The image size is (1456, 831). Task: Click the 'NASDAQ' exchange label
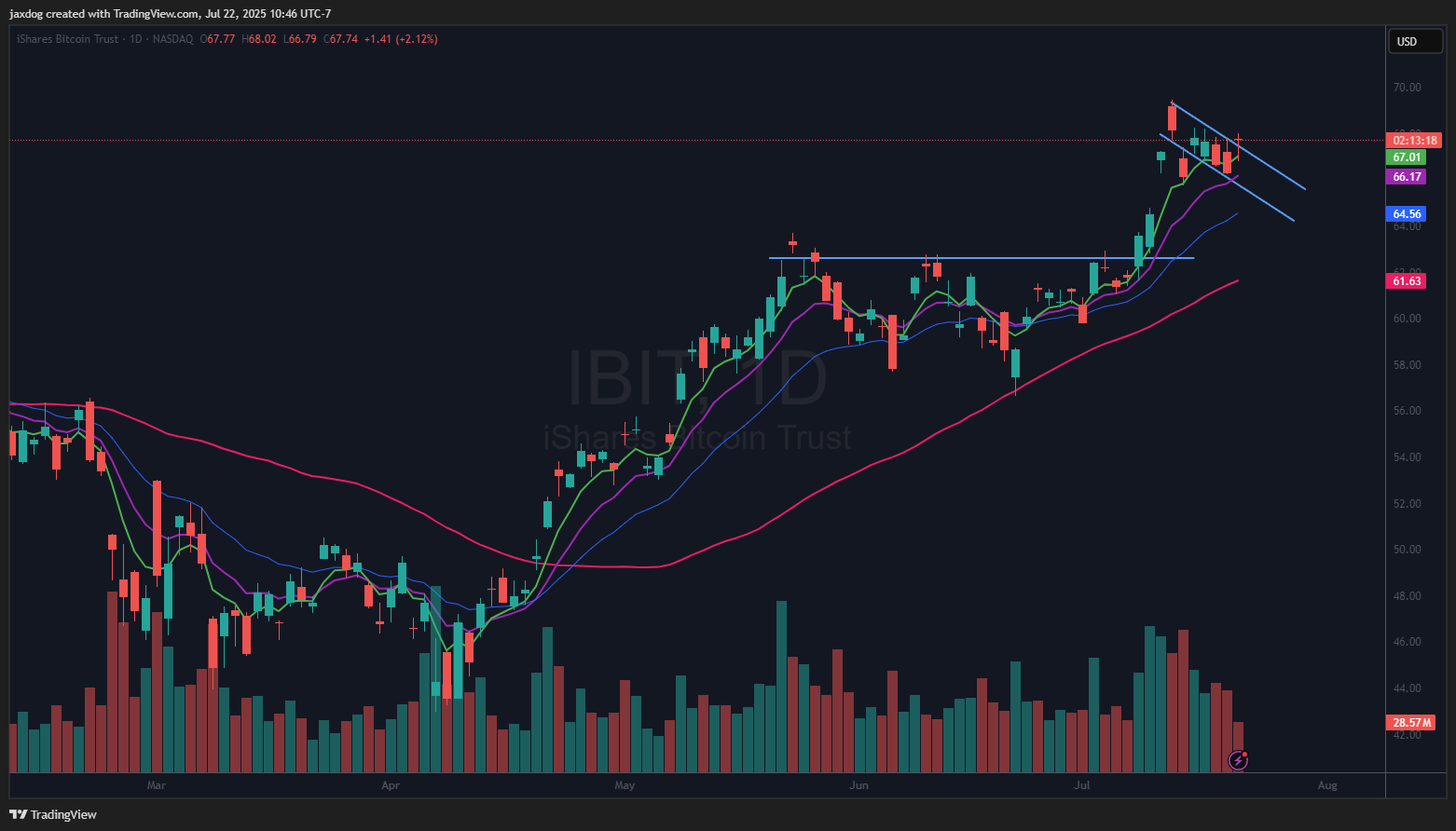pos(172,39)
